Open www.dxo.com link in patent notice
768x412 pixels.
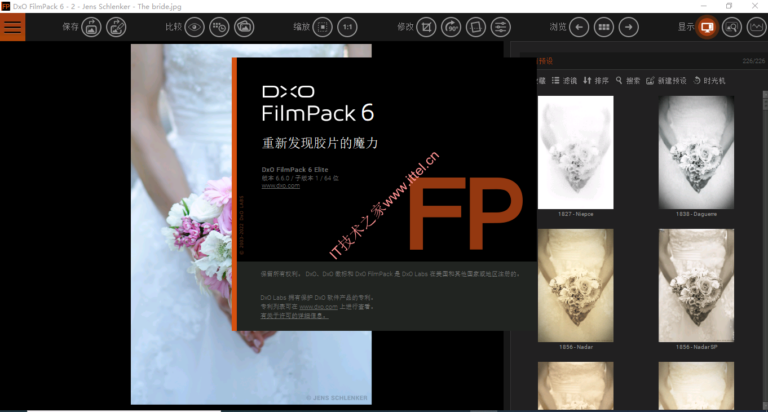click(x=318, y=307)
